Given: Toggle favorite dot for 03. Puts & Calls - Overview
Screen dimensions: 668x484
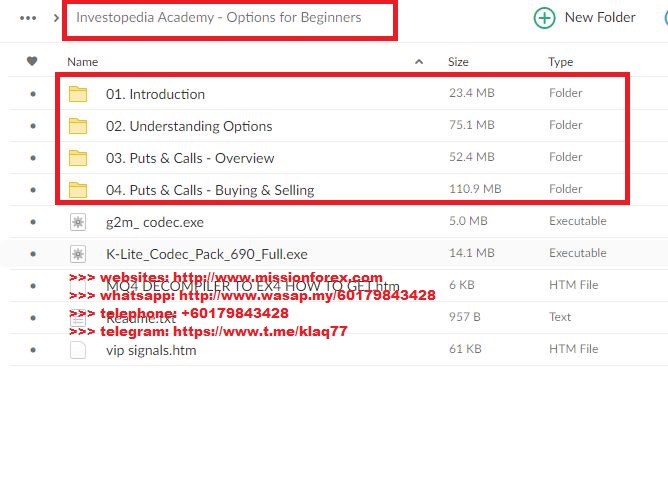Looking at the screenshot, I should [33, 158].
